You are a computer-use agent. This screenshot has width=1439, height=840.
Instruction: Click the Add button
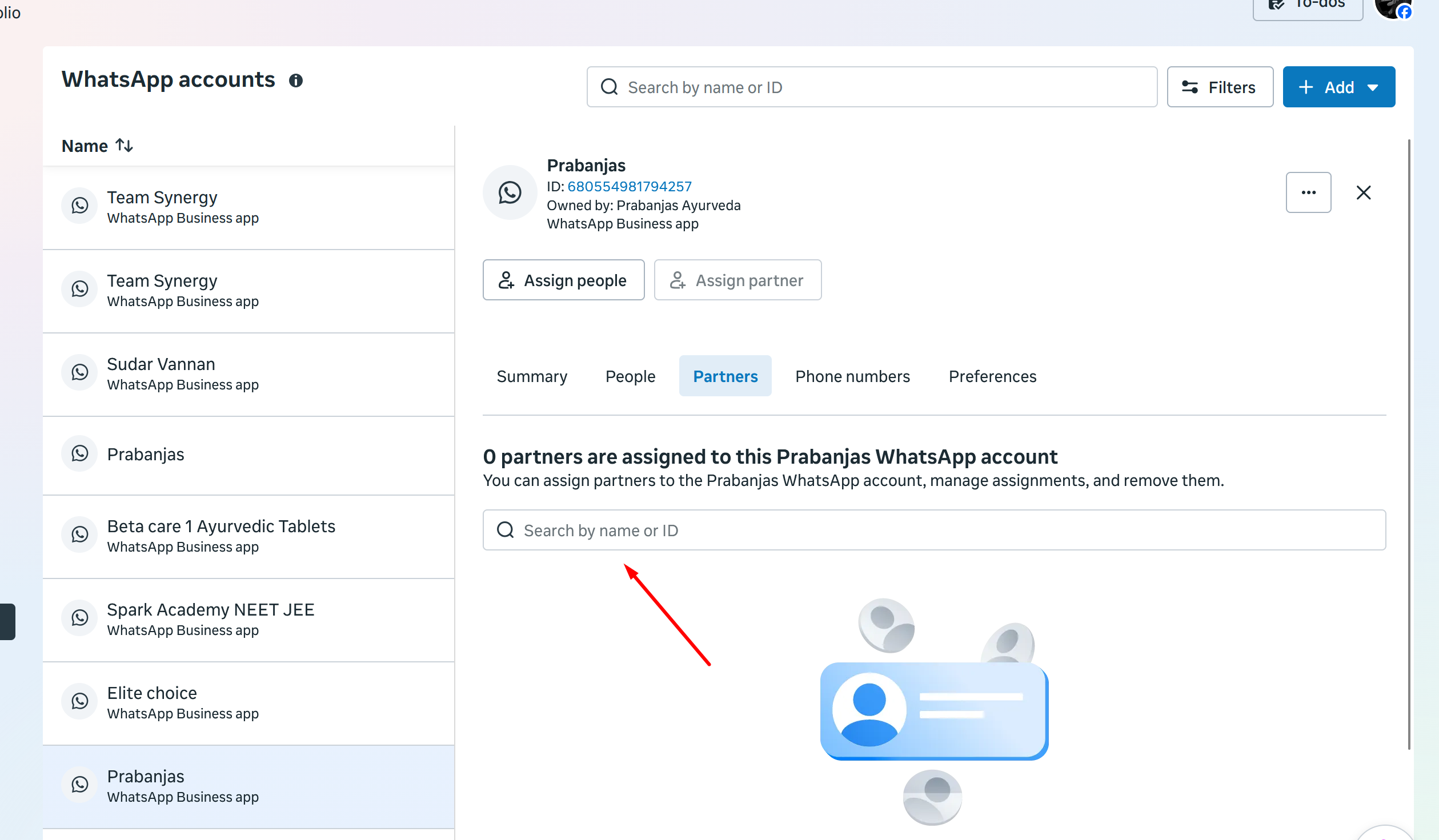point(1338,87)
